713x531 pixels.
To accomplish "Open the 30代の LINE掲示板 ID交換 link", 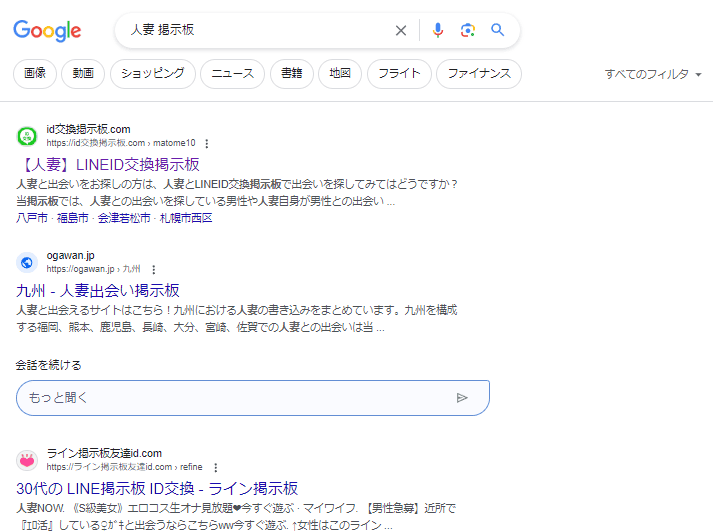I will click(157, 488).
